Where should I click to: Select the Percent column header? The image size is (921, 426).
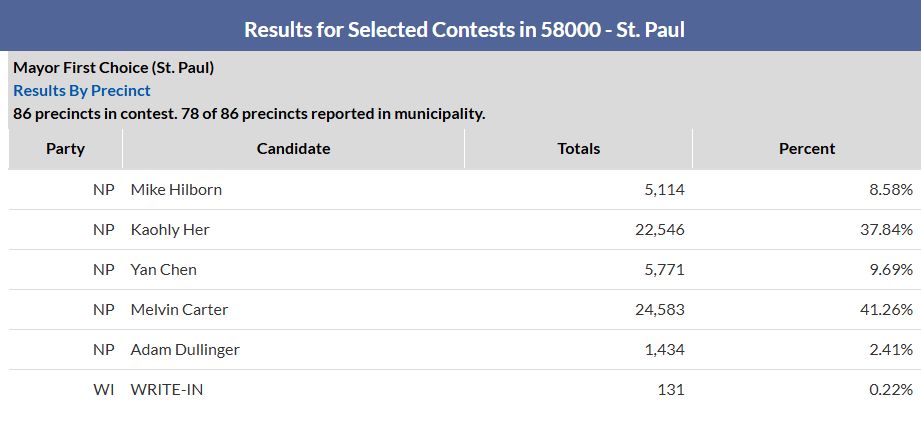[x=806, y=149]
